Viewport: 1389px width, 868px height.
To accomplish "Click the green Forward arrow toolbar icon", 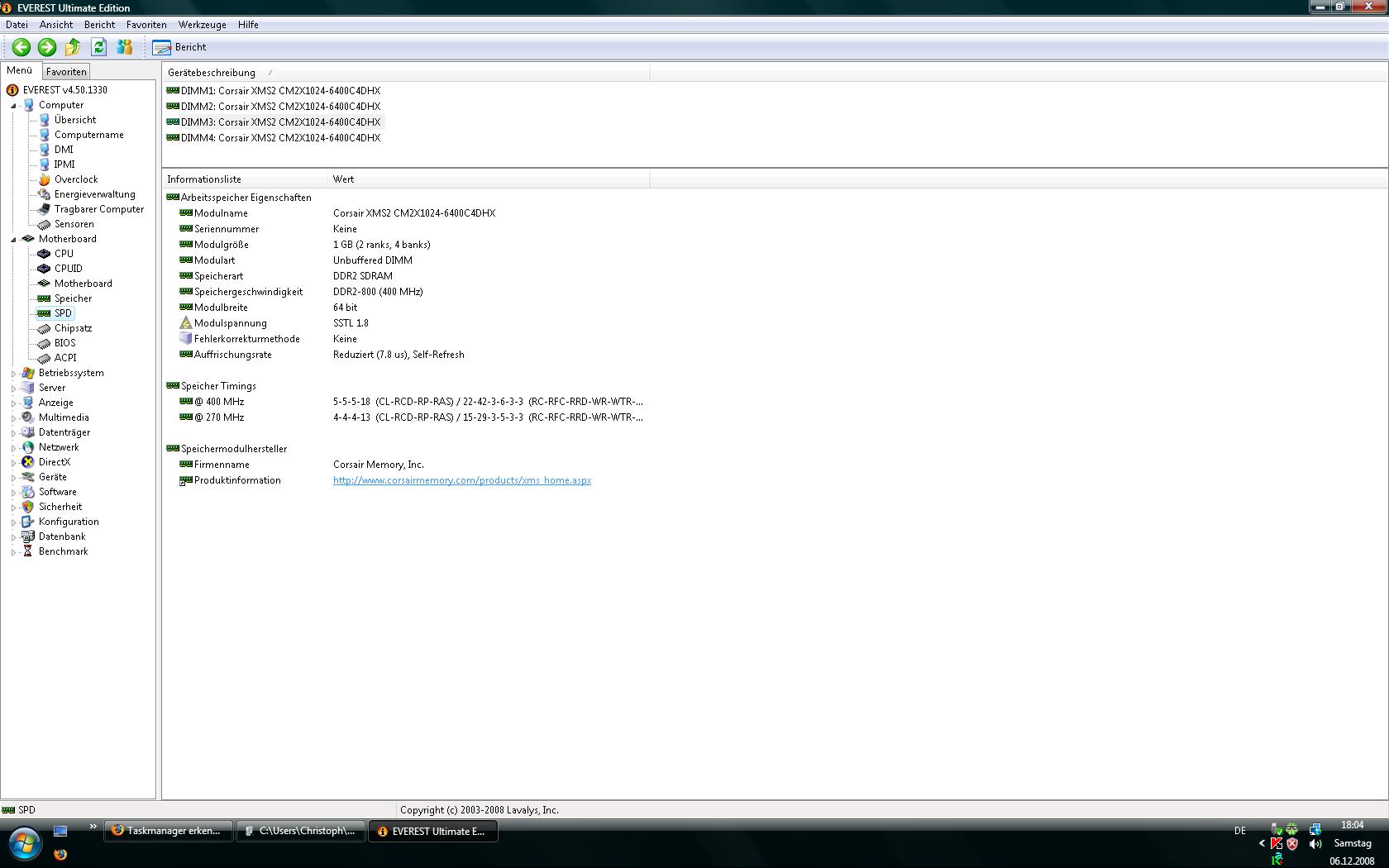I will [x=47, y=47].
